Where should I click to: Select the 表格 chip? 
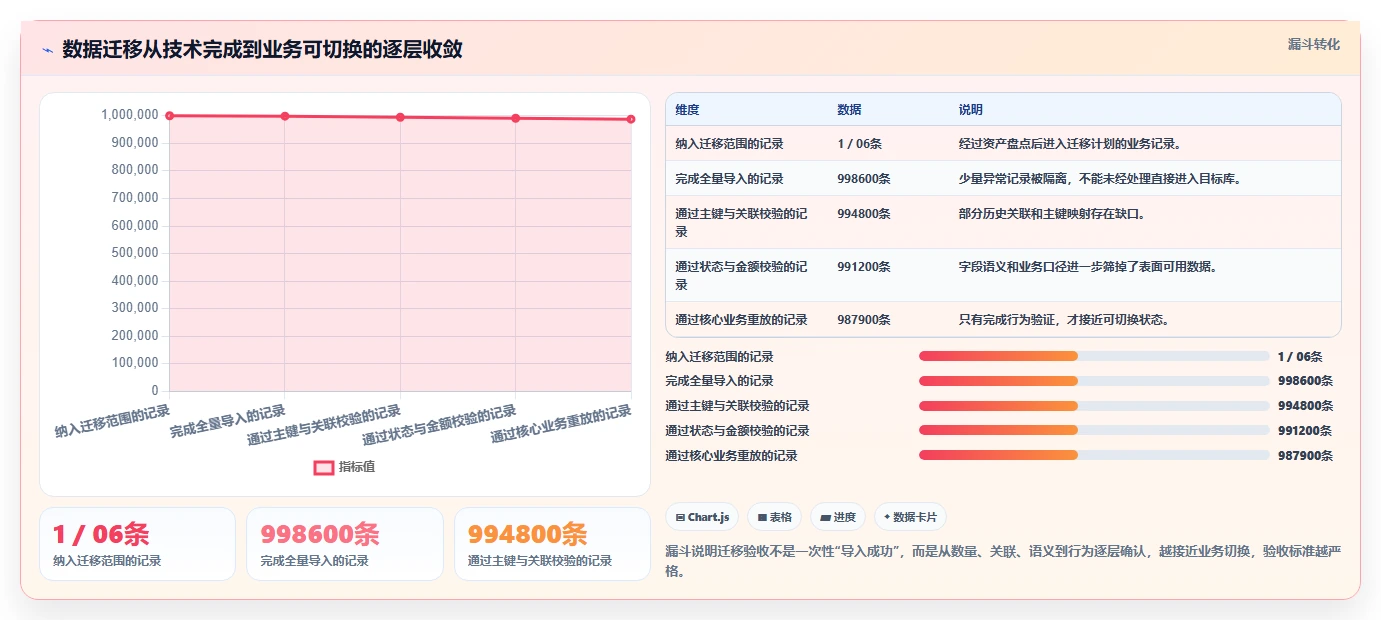[774, 517]
